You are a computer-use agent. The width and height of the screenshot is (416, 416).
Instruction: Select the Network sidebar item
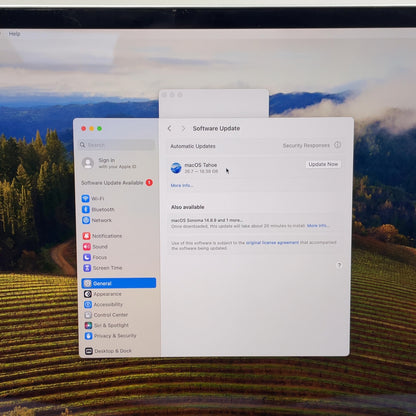coord(97,220)
